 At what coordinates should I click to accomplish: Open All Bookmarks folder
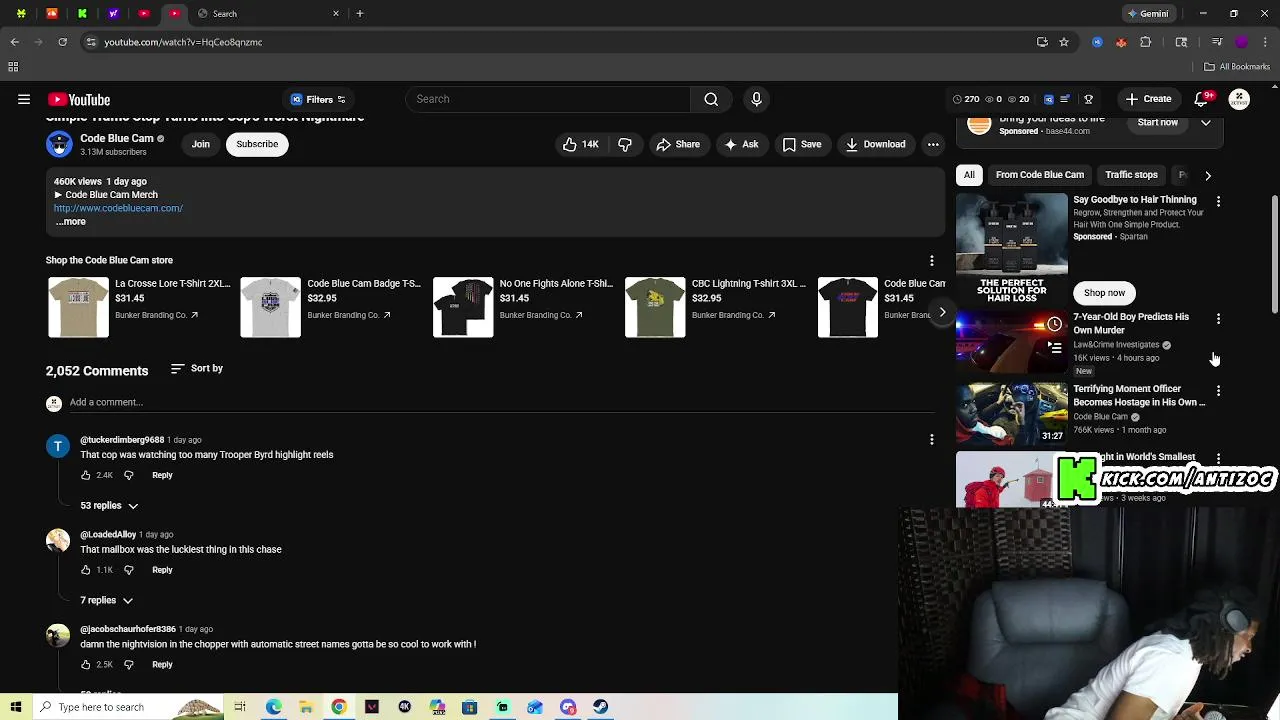[x=1237, y=67]
